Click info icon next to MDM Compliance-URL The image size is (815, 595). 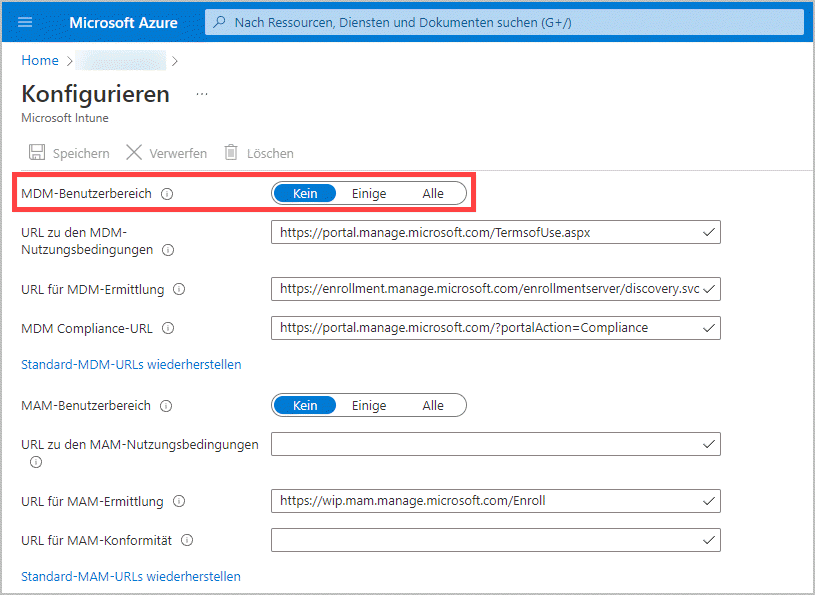coord(168,328)
